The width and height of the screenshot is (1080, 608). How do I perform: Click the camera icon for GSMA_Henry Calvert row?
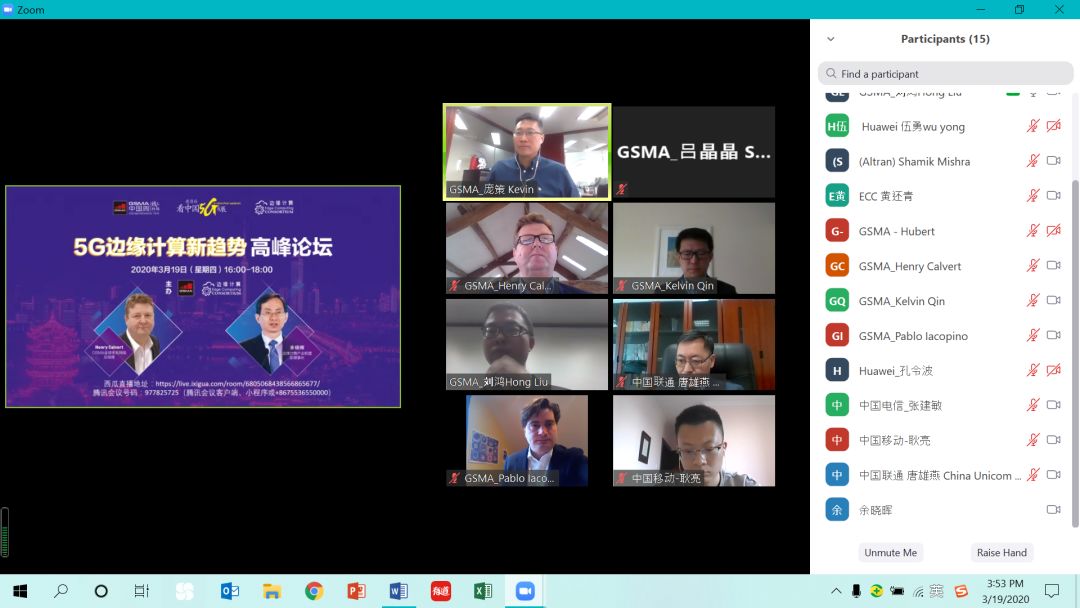coord(1054,265)
